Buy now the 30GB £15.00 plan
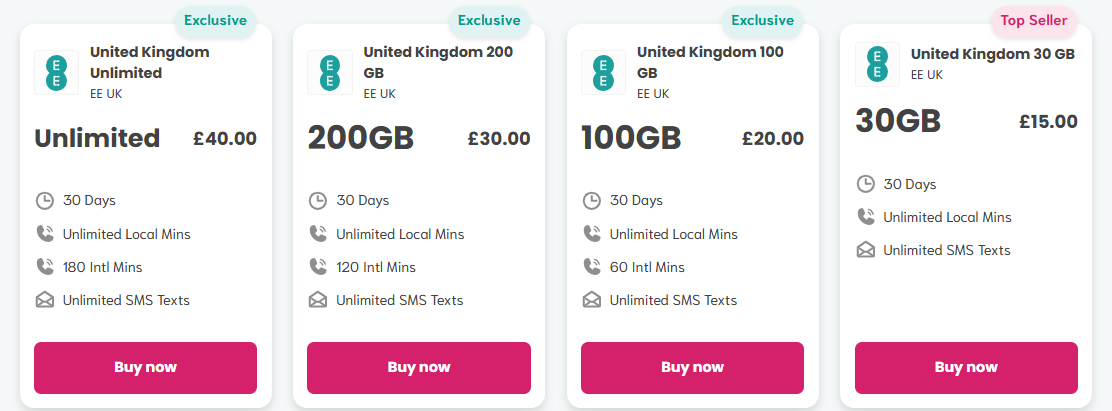Viewport: 1112px width, 411px height. [966, 368]
